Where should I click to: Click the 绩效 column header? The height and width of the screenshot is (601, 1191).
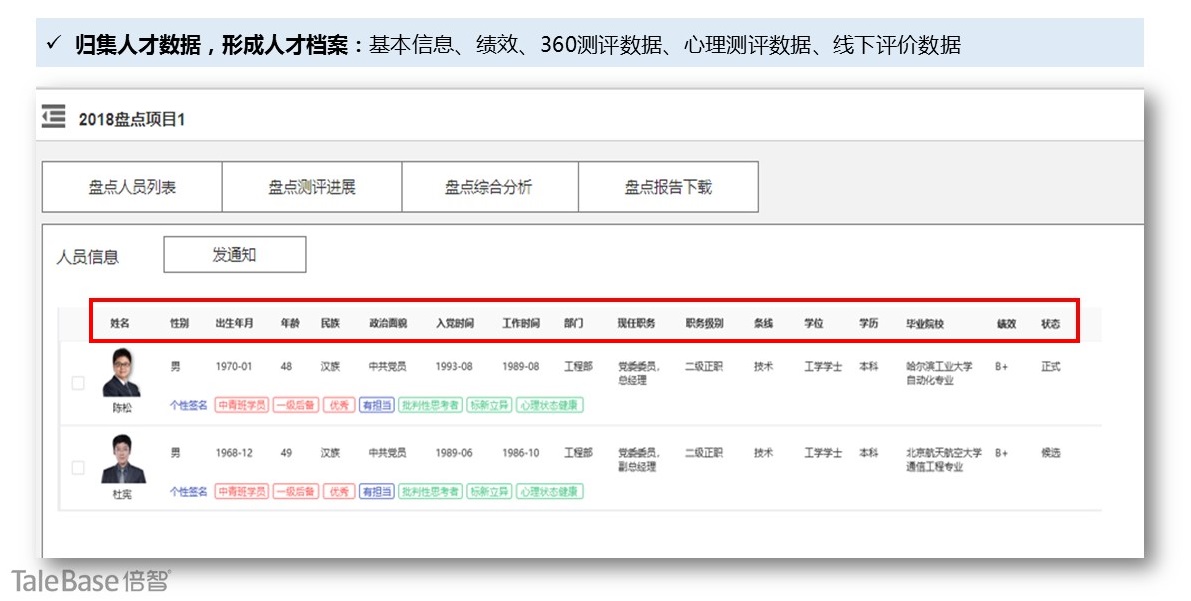[x=1006, y=324]
